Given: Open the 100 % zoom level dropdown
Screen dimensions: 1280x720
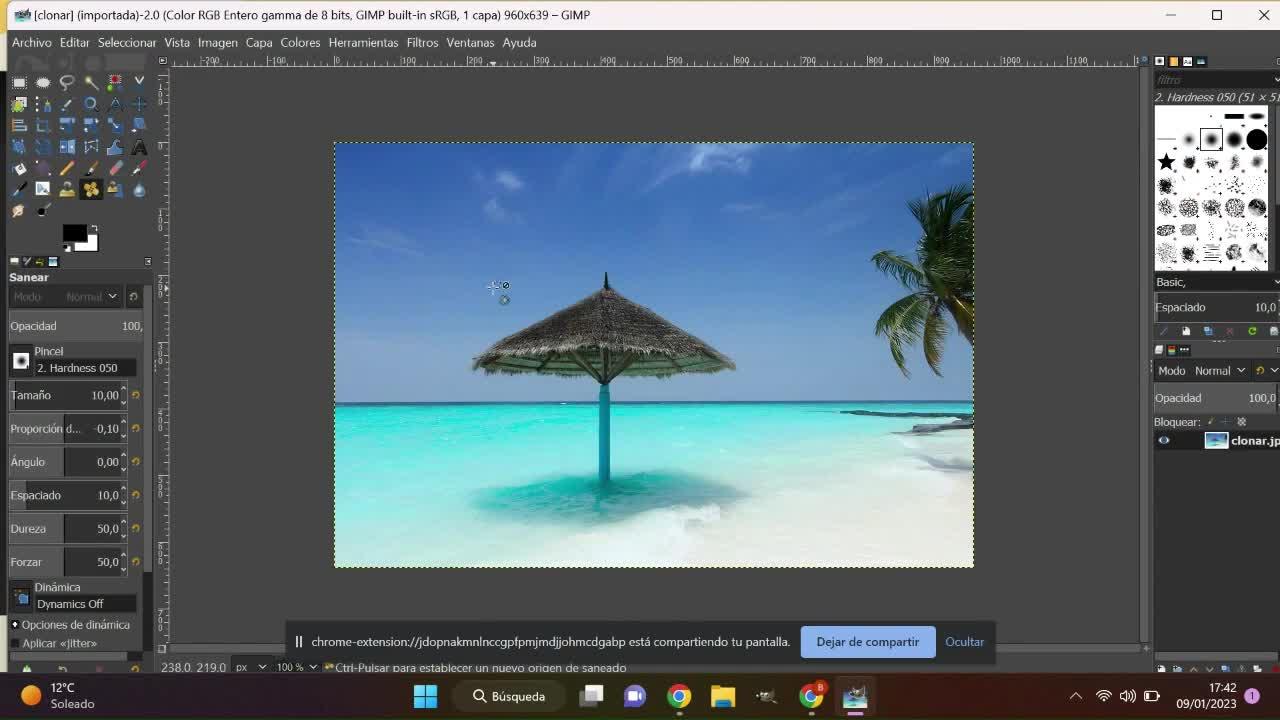Looking at the screenshot, I should pos(297,667).
